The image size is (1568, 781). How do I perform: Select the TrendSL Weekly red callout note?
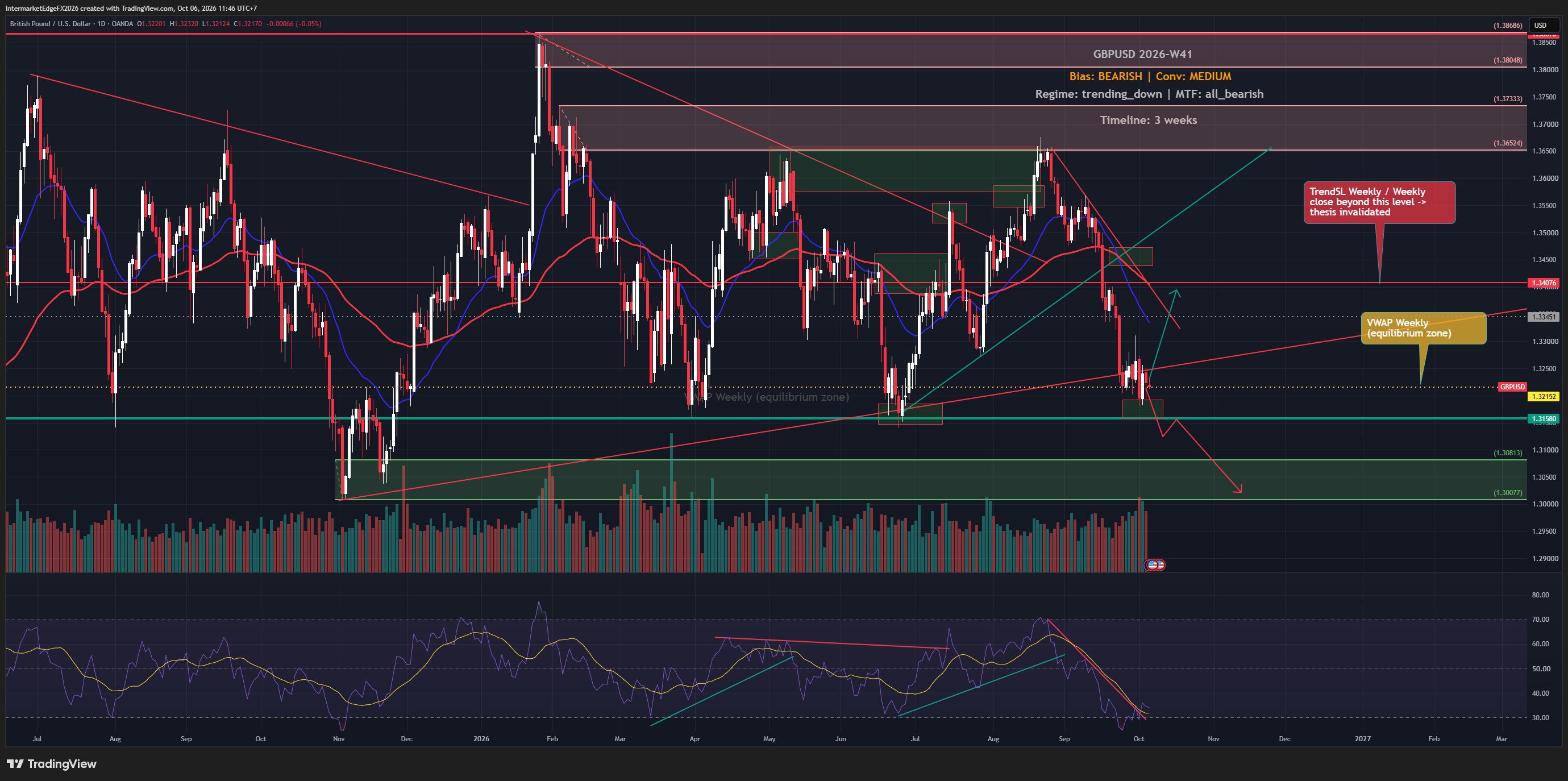pos(1379,202)
